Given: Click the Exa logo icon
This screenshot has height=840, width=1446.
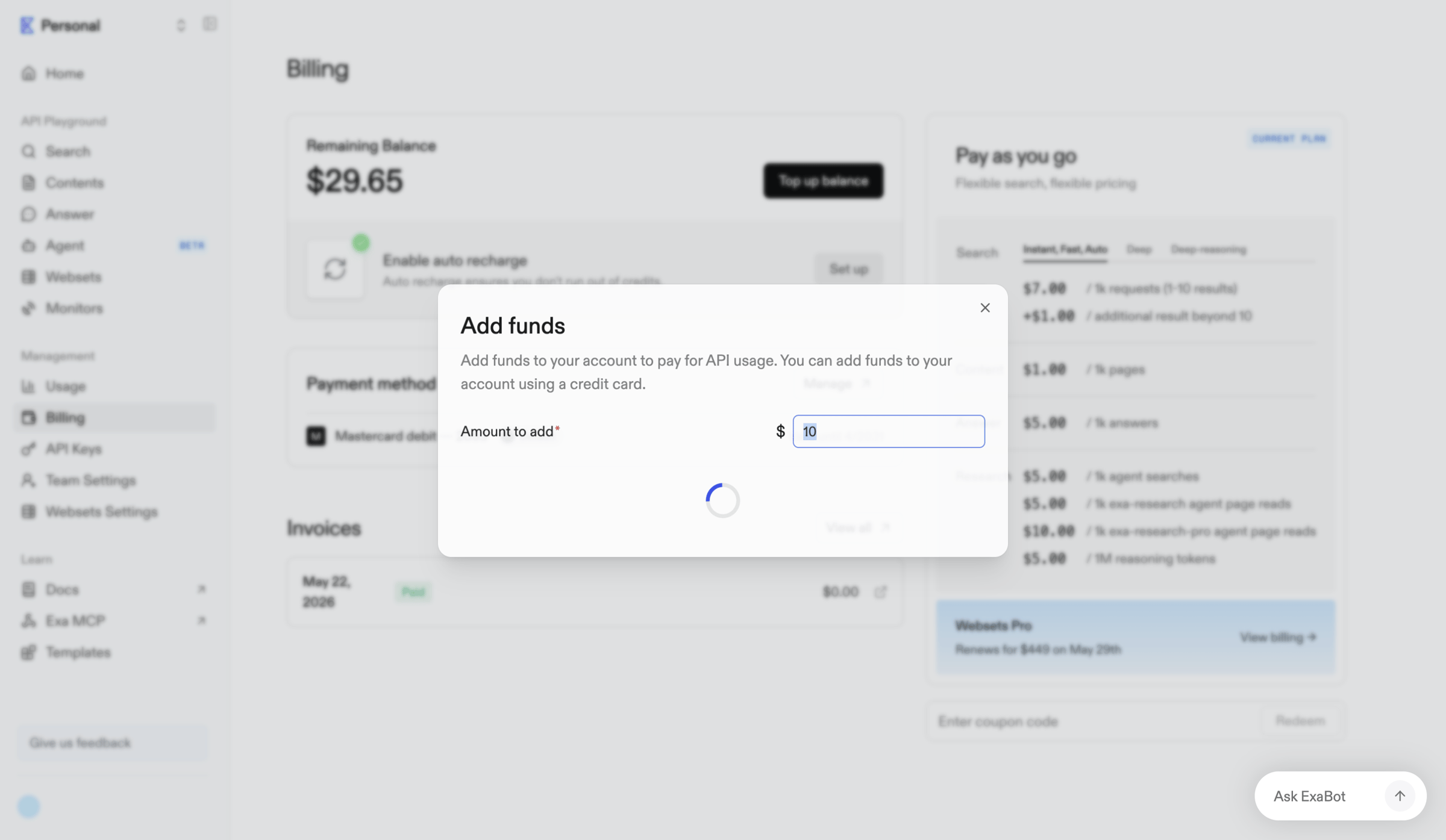Looking at the screenshot, I should tap(27, 25).
